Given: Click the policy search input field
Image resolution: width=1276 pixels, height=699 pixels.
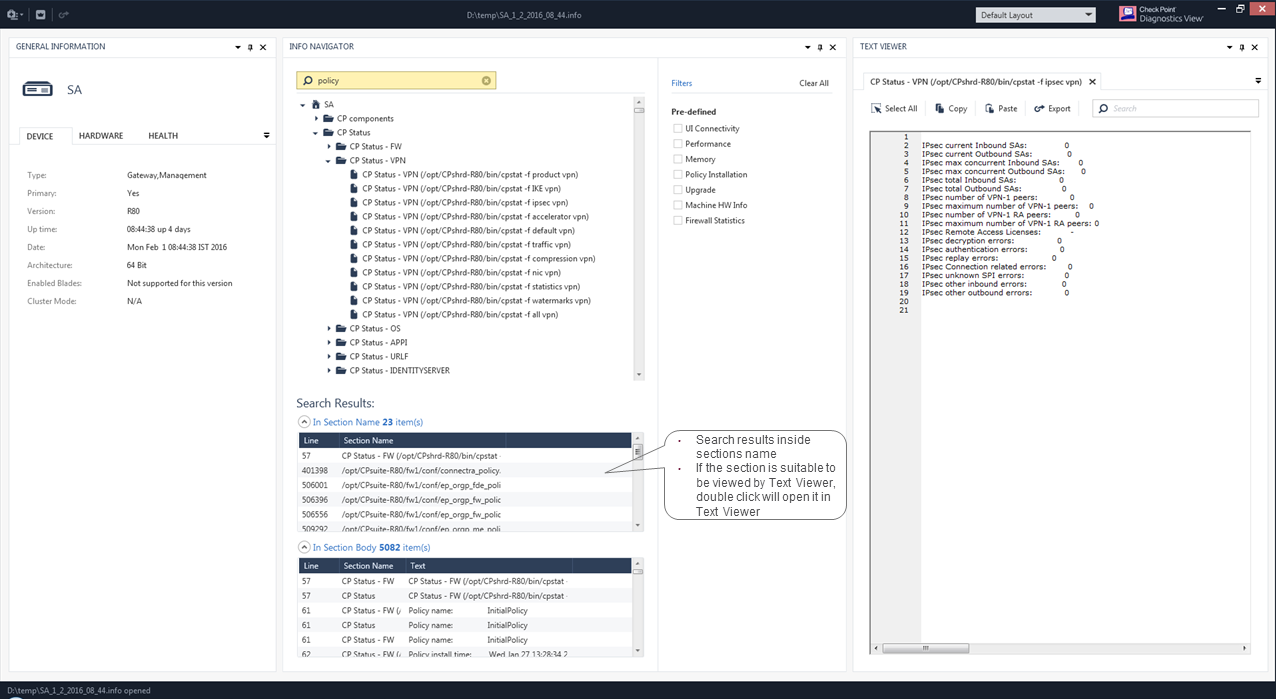Looking at the screenshot, I should point(396,81).
